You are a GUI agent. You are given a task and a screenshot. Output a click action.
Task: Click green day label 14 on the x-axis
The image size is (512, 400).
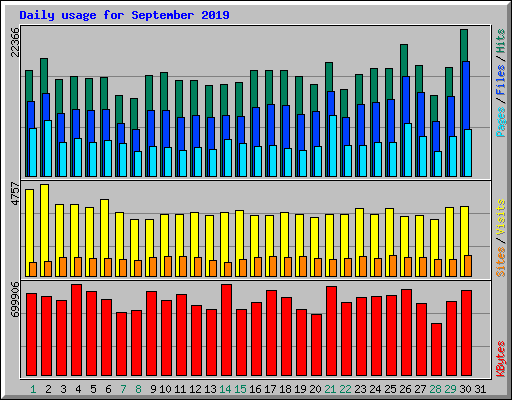[225, 389]
